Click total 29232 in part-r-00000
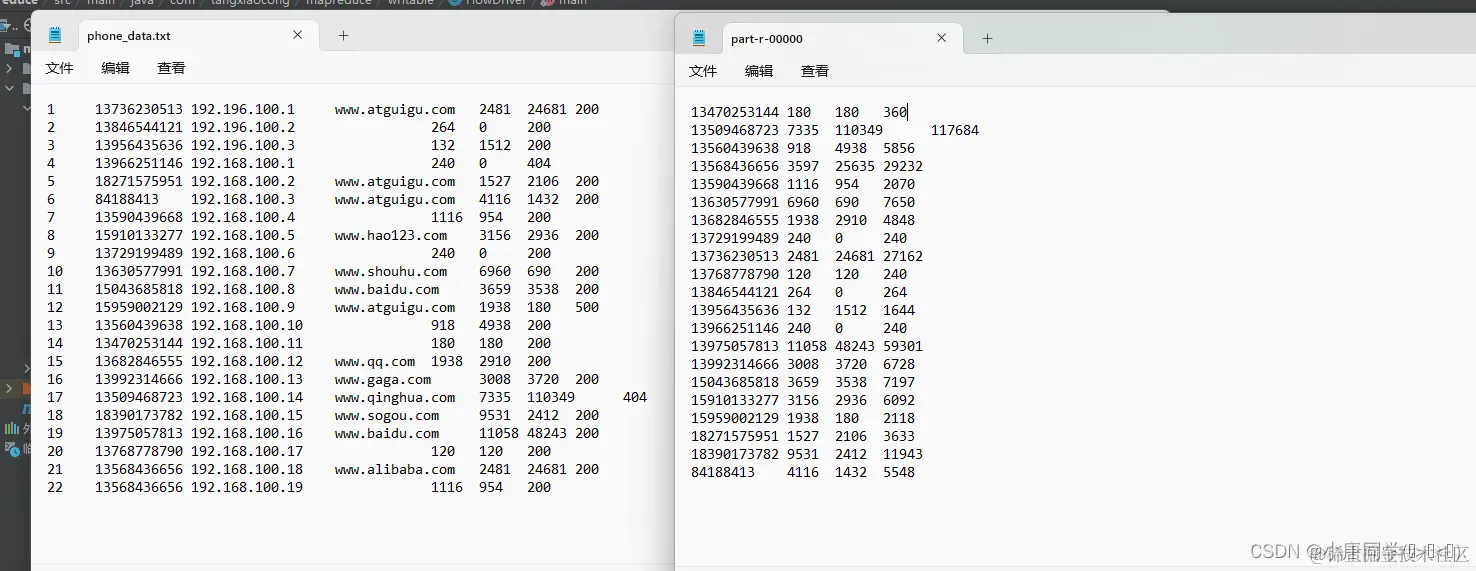 click(903, 166)
